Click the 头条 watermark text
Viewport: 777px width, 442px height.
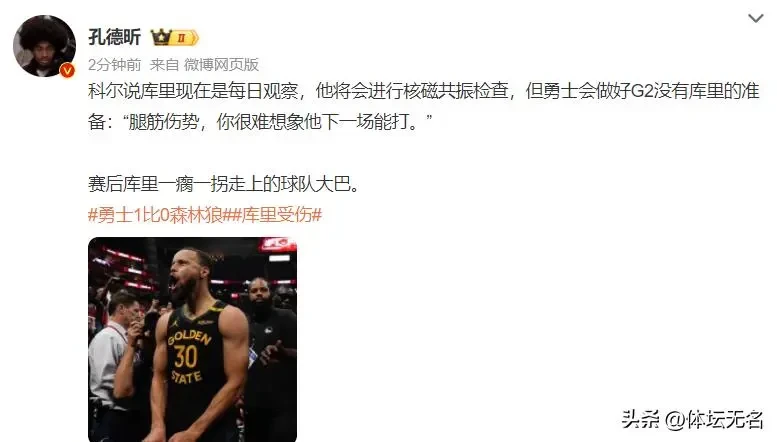point(640,420)
